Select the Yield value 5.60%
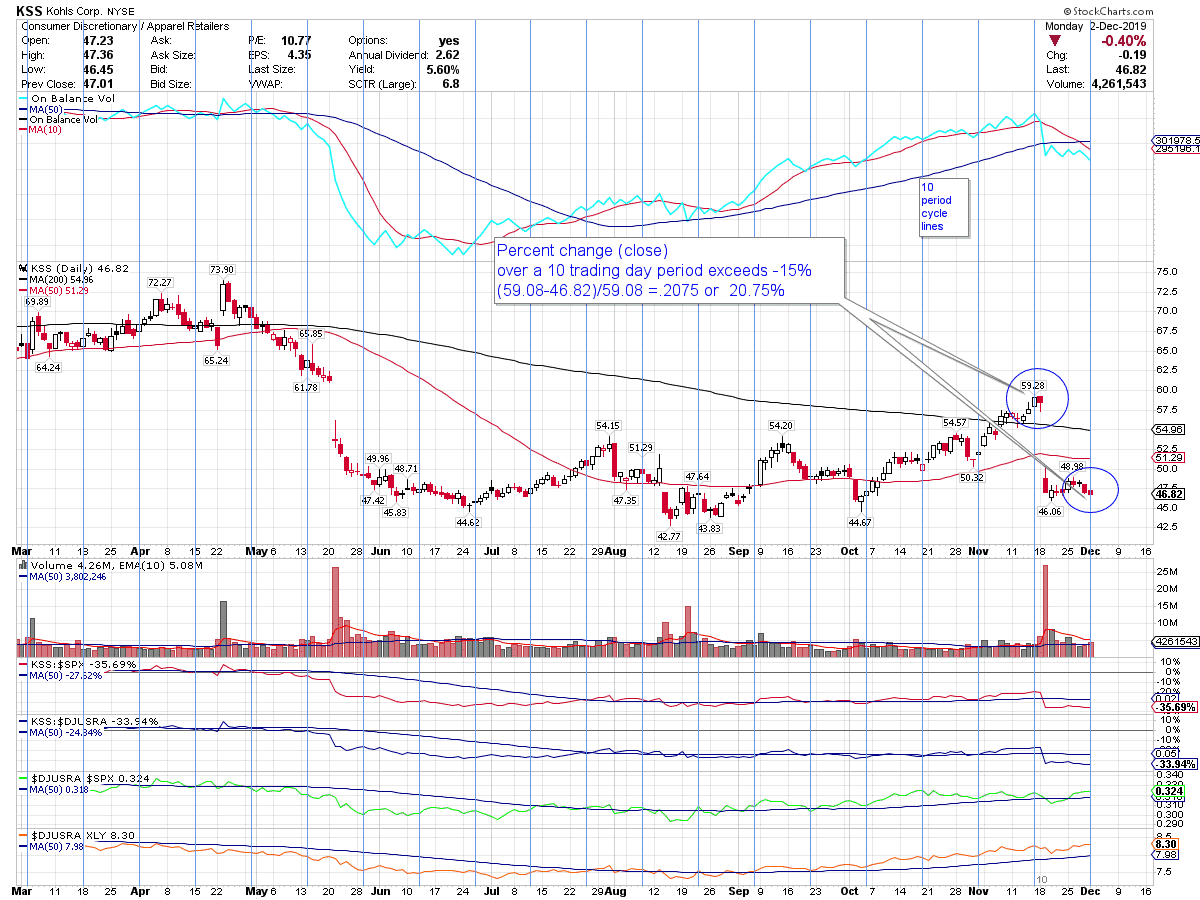Viewport: 1200px width, 900px height. click(443, 70)
